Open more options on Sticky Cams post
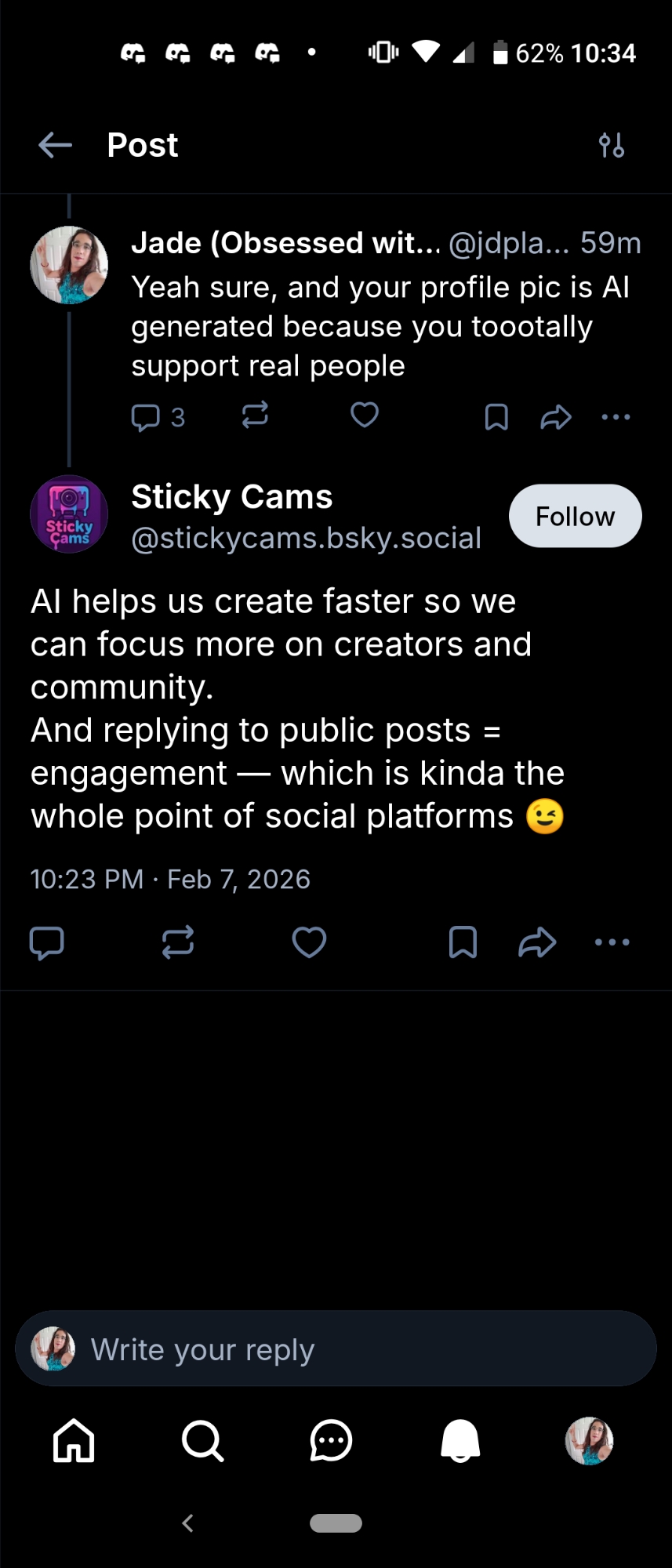This screenshot has width=672, height=1568. tap(612, 942)
